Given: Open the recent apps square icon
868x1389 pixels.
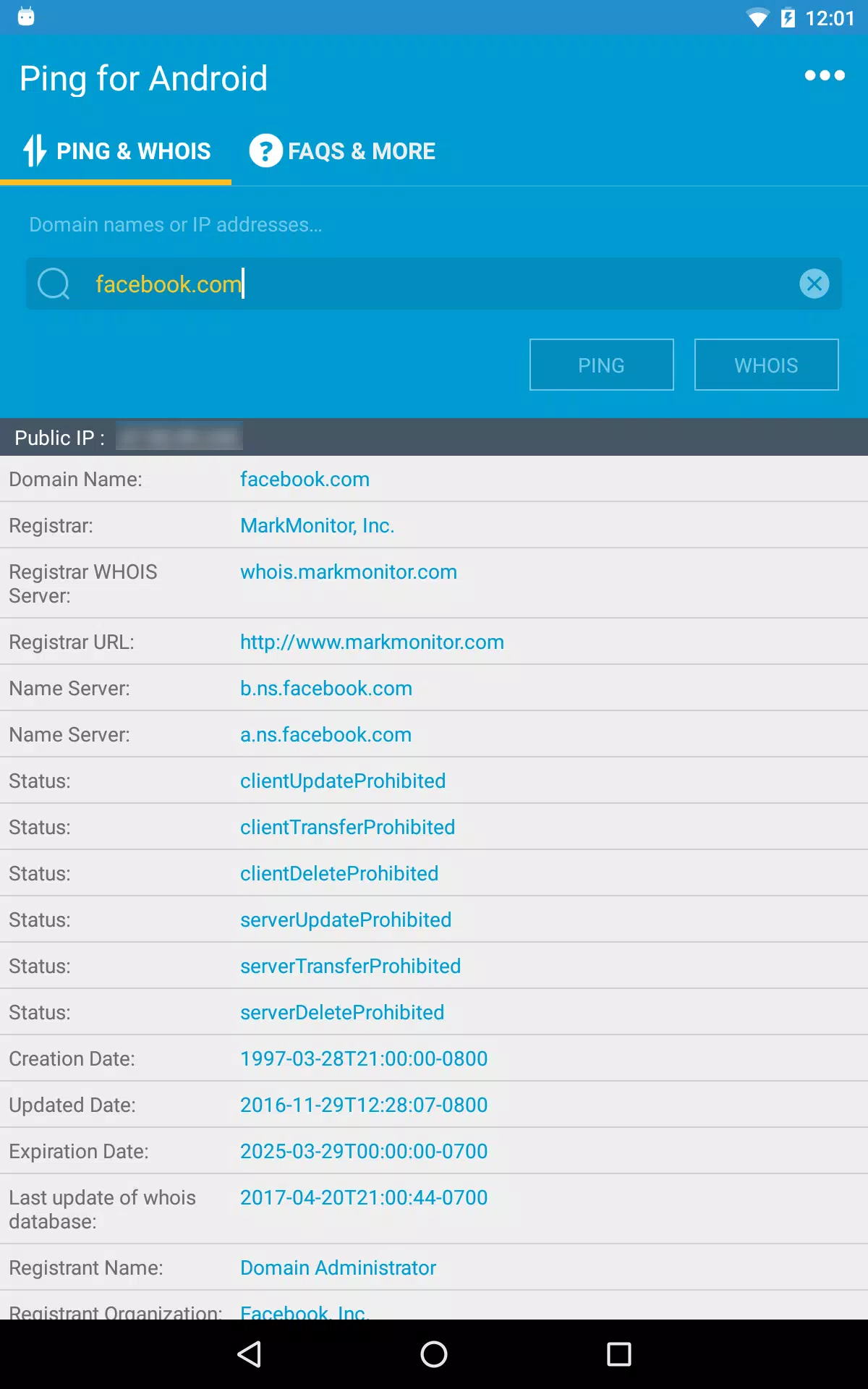Looking at the screenshot, I should (x=619, y=1354).
